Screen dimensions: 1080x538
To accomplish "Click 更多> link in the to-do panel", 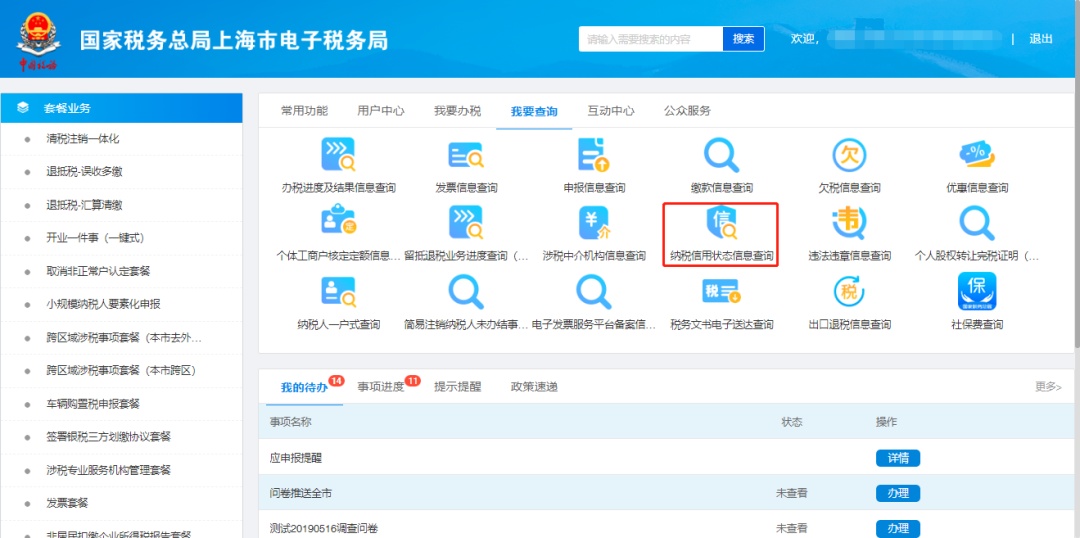I will 1048,387.
